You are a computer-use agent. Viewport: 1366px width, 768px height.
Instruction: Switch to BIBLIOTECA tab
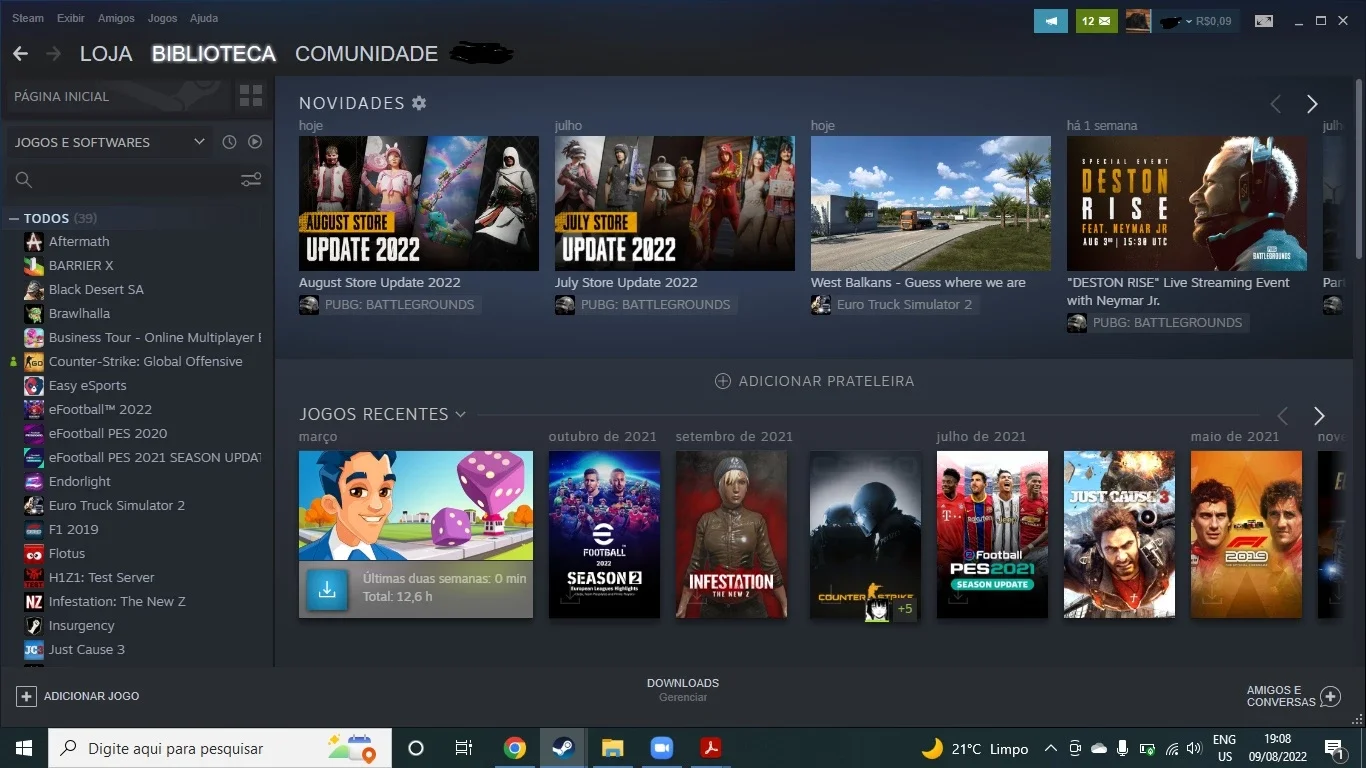[214, 54]
